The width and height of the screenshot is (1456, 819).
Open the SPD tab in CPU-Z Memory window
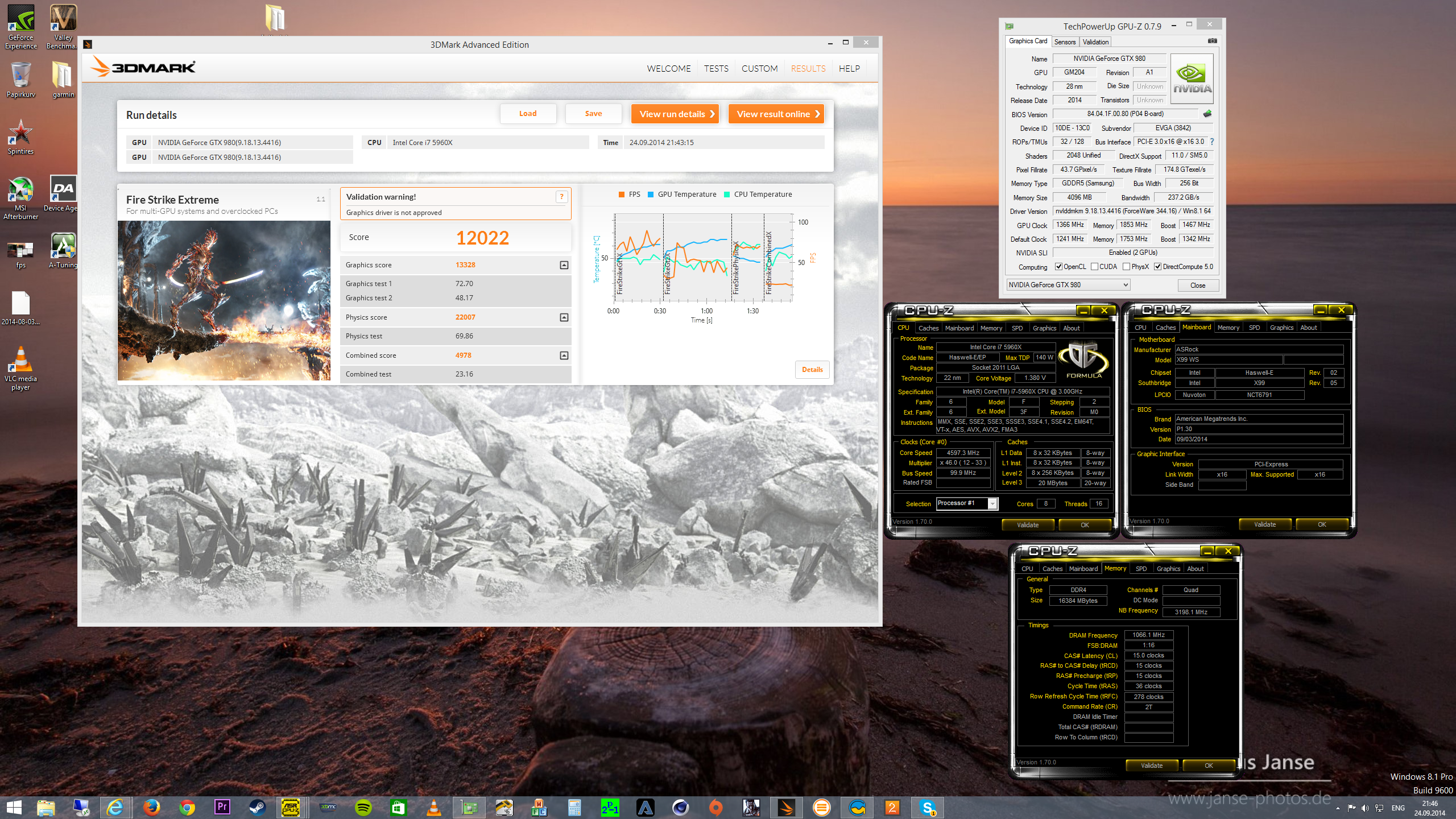point(1141,569)
